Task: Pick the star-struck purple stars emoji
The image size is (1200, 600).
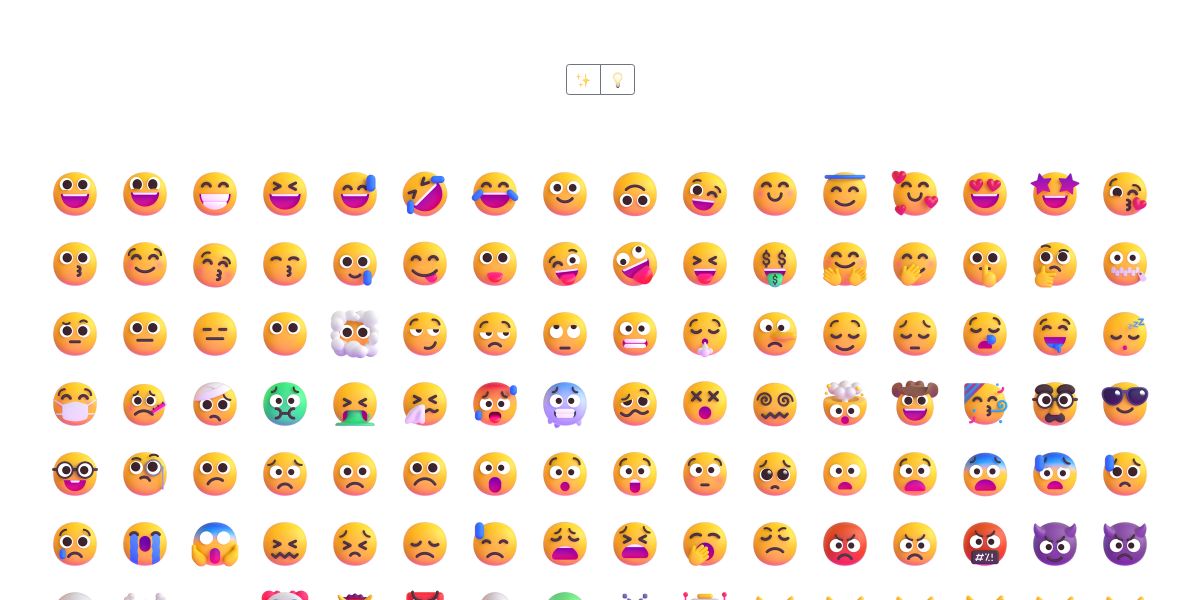Action: (x=1055, y=194)
